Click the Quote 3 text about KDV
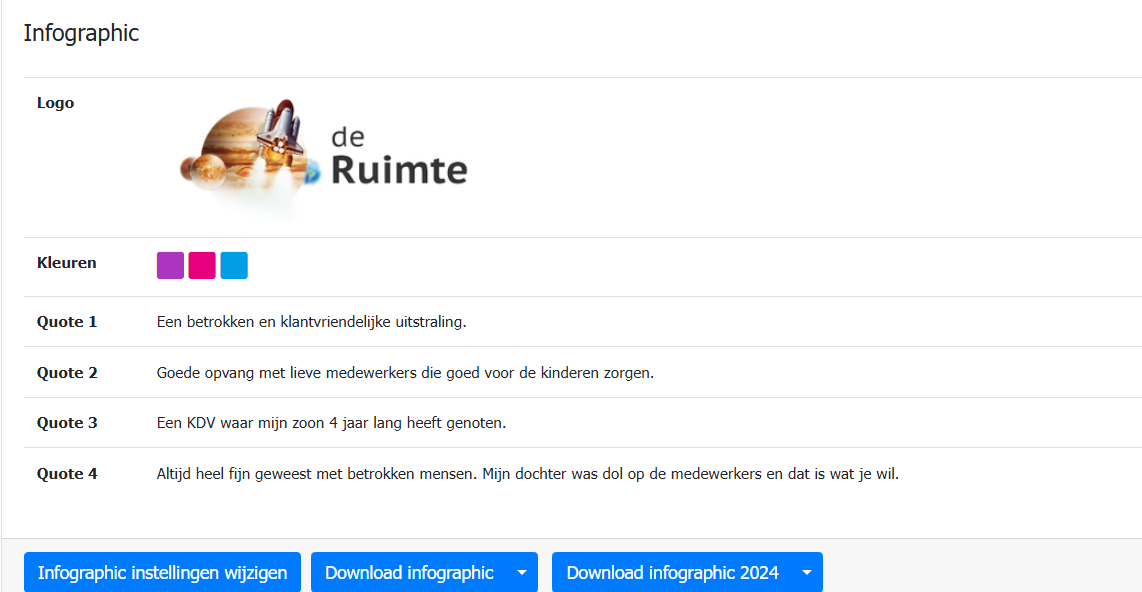Screen dimensions: 1142x592 pyautogui.click(x=331, y=423)
